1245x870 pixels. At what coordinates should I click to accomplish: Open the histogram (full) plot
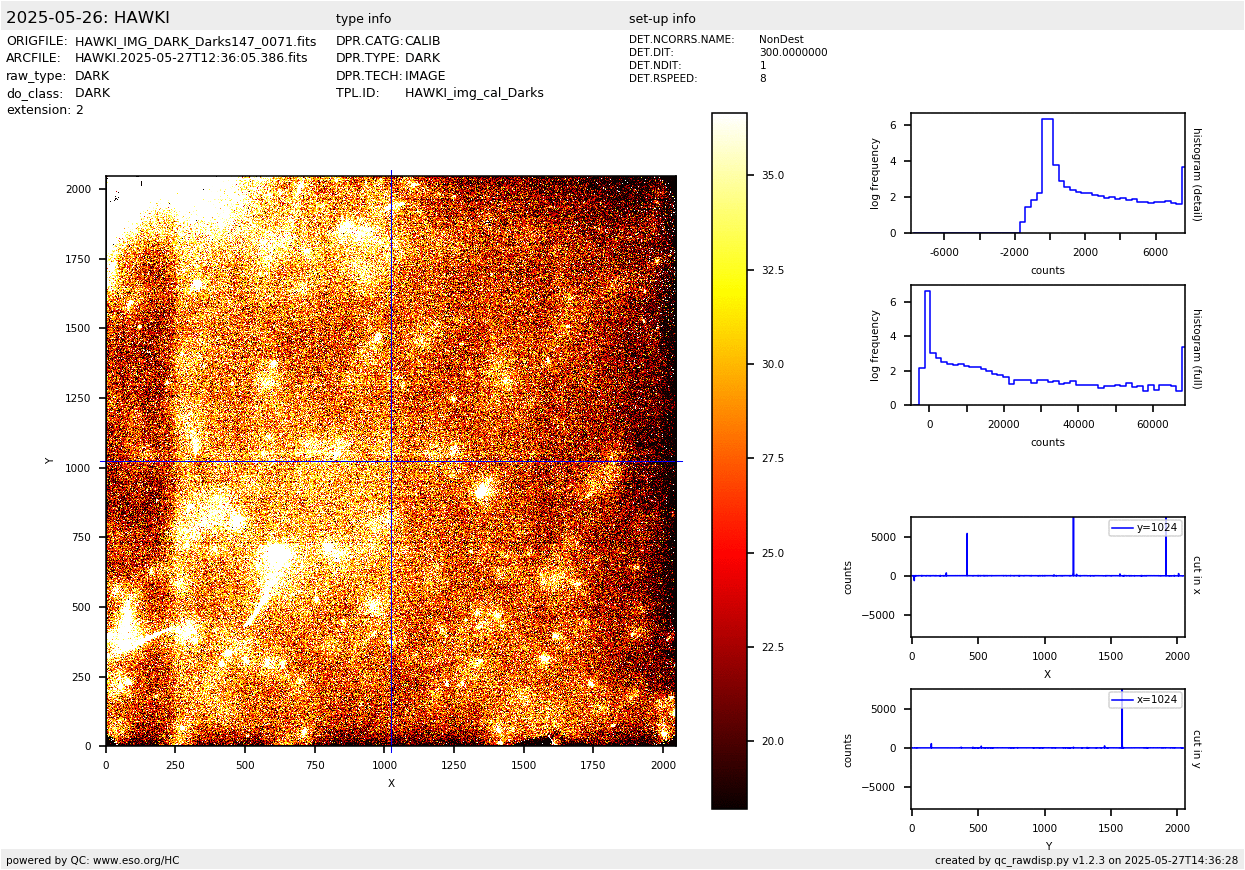click(x=1047, y=344)
